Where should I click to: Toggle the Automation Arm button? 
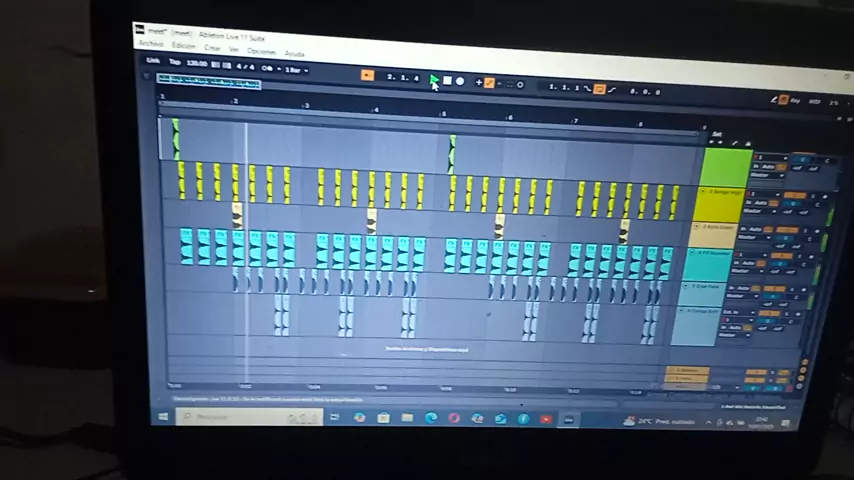(x=489, y=83)
